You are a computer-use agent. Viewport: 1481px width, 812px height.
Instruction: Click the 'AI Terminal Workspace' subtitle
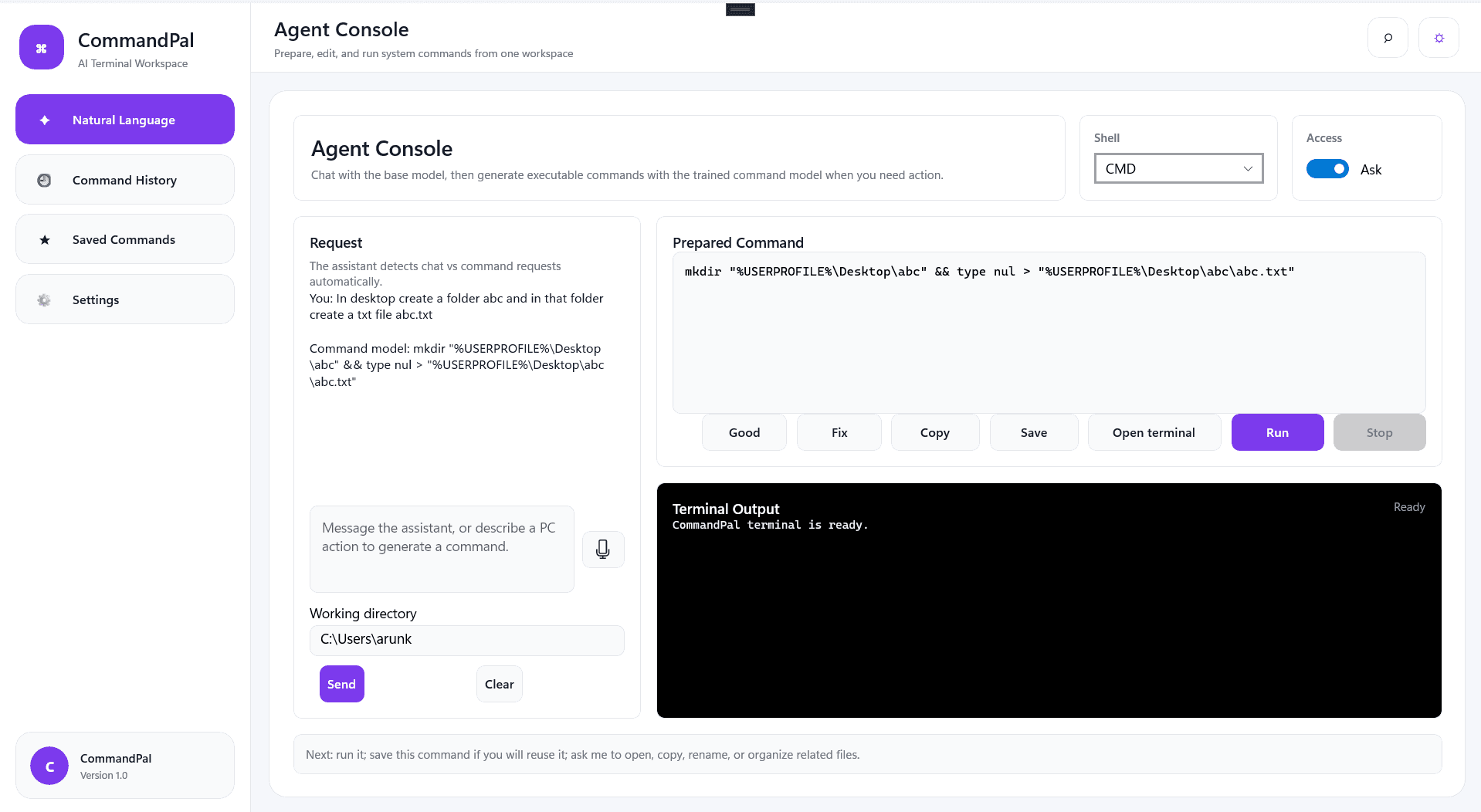(x=133, y=63)
